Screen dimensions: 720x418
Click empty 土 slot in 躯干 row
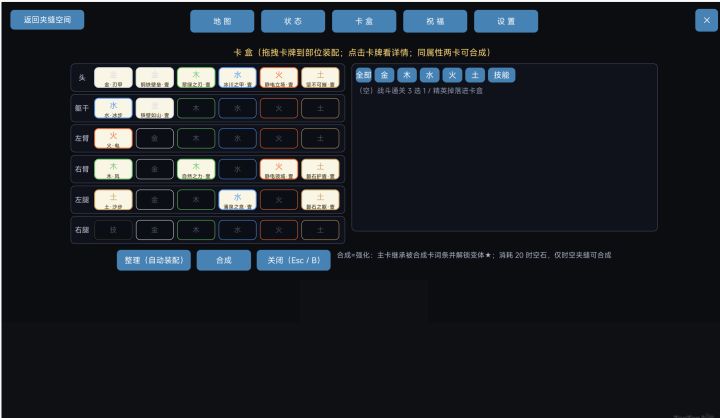pyautogui.click(x=320, y=108)
